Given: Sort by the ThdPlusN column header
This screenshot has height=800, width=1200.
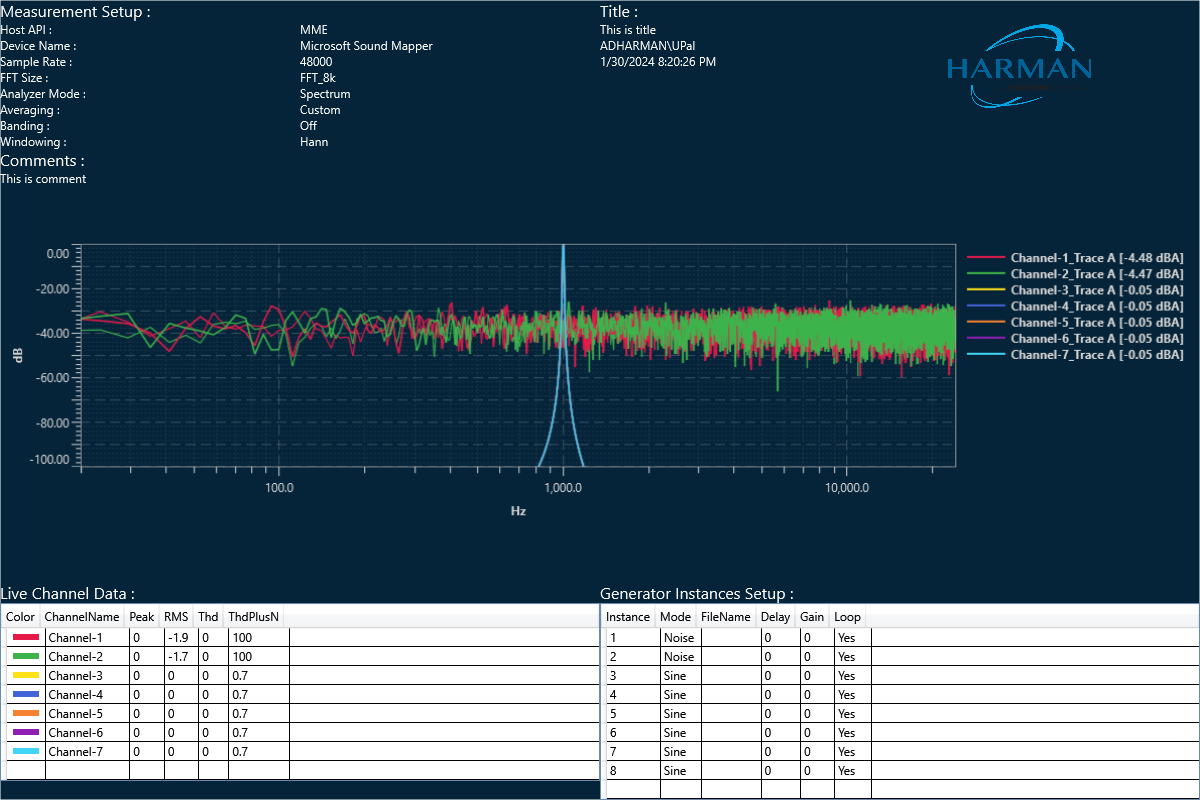Looking at the screenshot, I should pos(254,617).
